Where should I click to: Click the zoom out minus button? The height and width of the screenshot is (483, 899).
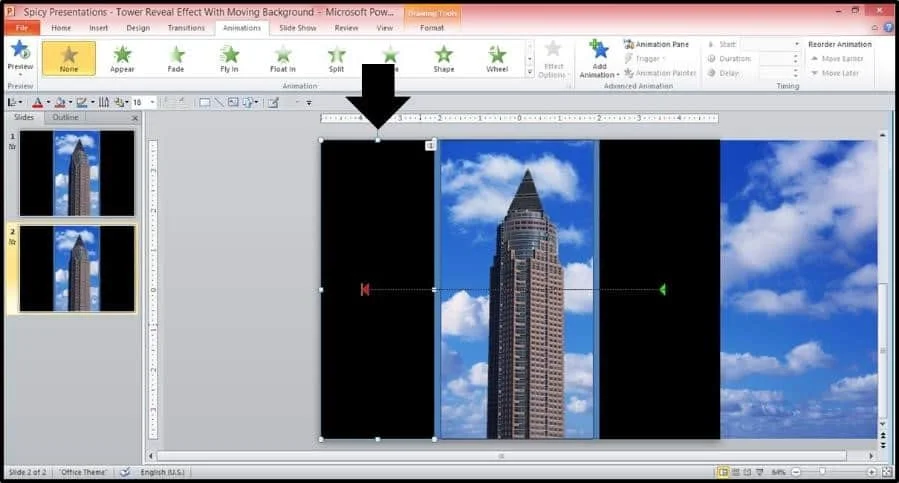(x=796, y=472)
